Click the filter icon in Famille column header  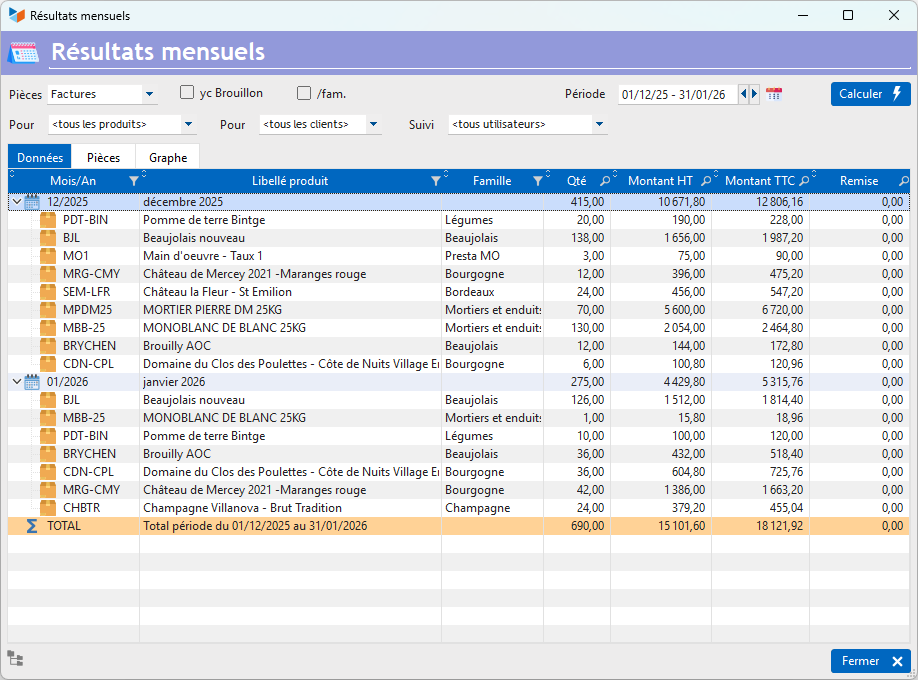click(538, 181)
